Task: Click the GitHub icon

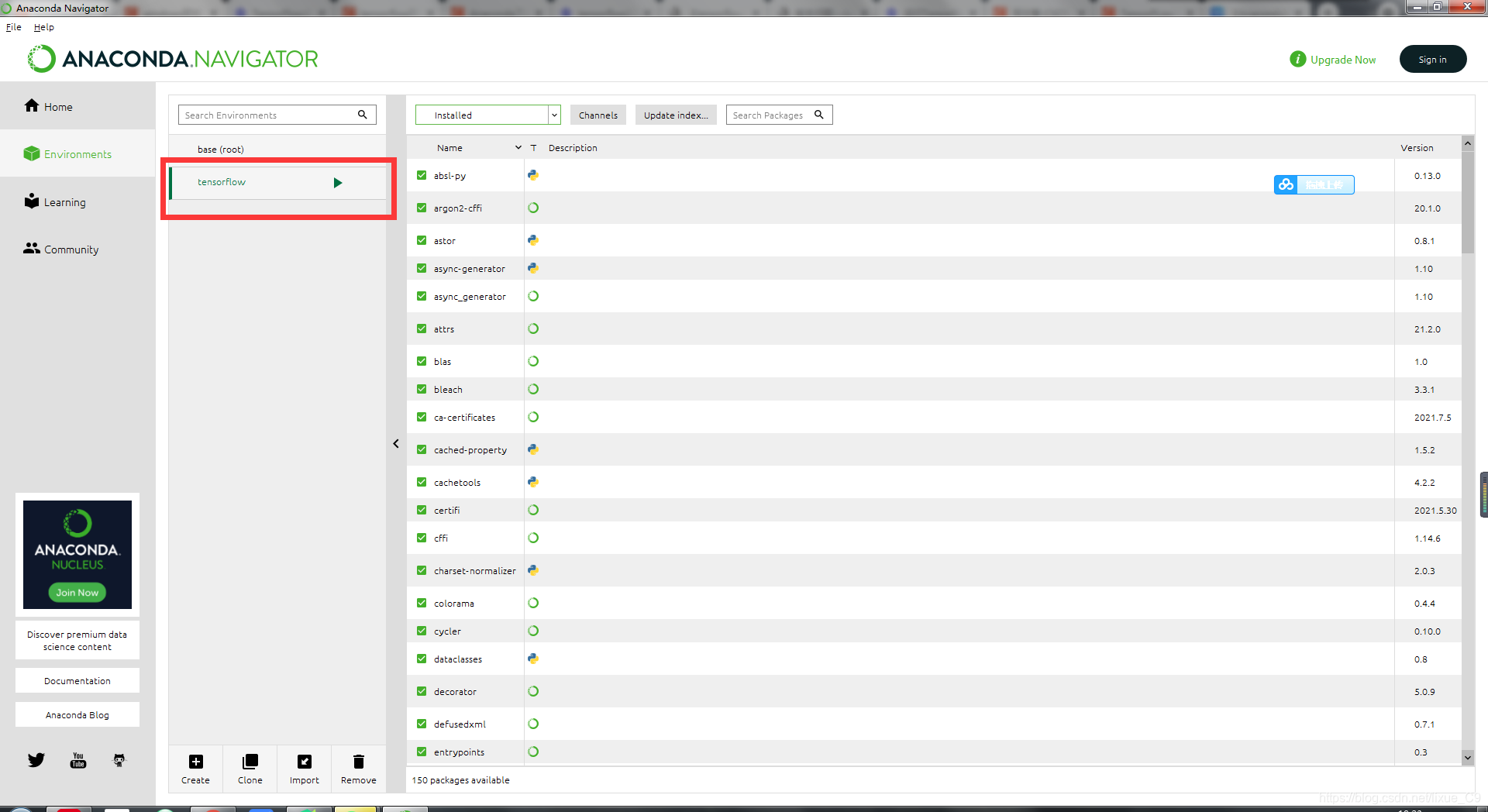Action: [119, 760]
